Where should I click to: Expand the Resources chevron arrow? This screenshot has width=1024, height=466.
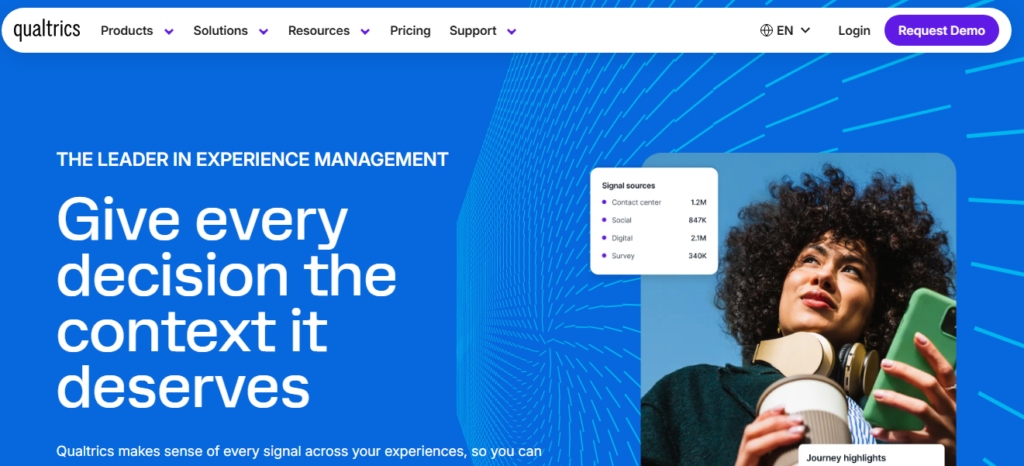pos(365,31)
